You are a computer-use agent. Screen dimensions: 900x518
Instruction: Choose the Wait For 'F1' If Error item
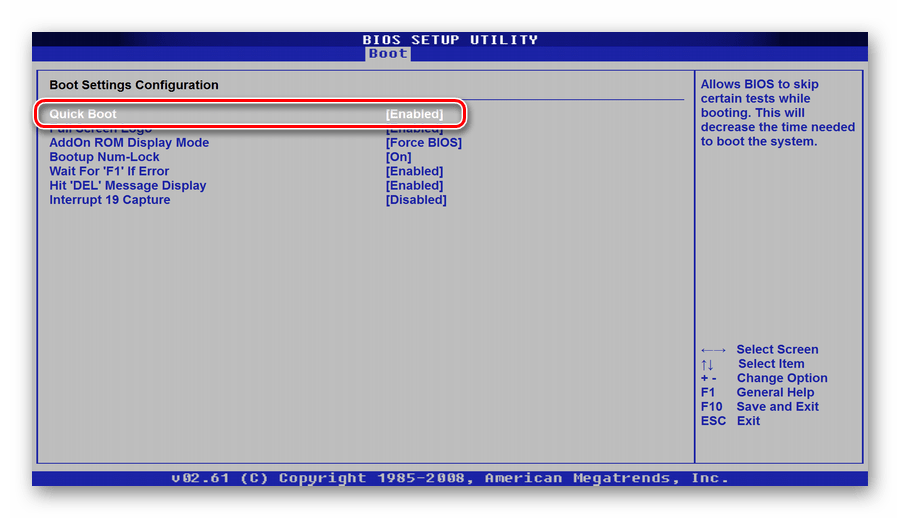pos(109,171)
